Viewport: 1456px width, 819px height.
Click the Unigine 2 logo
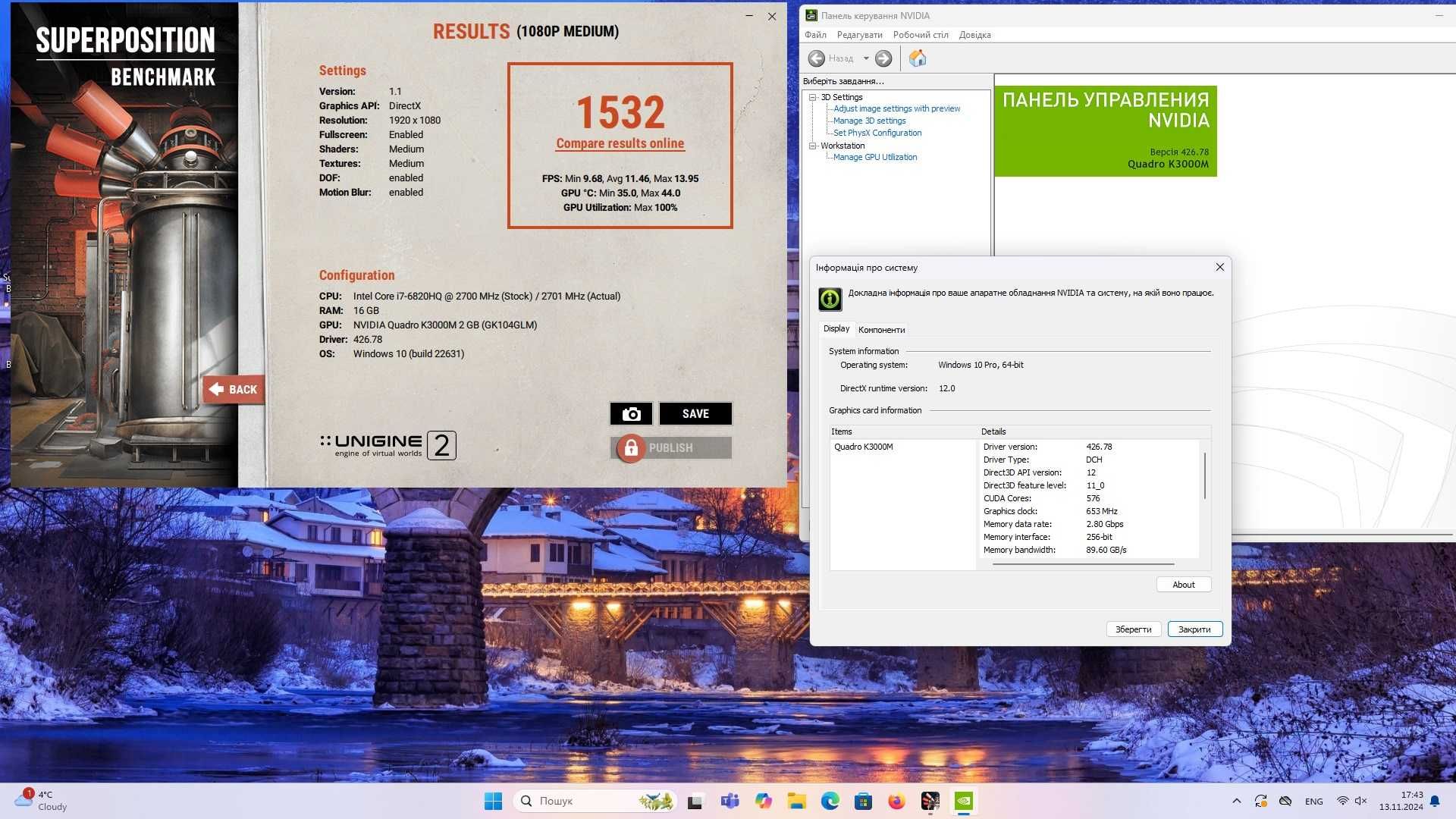pos(388,445)
